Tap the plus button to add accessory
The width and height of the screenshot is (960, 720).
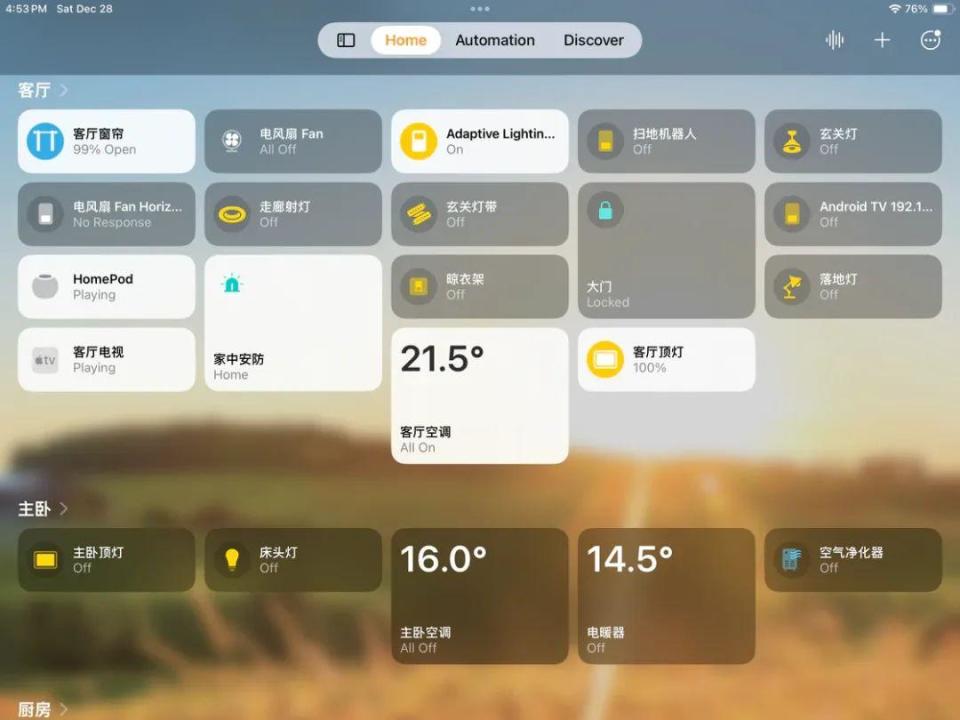click(x=882, y=40)
